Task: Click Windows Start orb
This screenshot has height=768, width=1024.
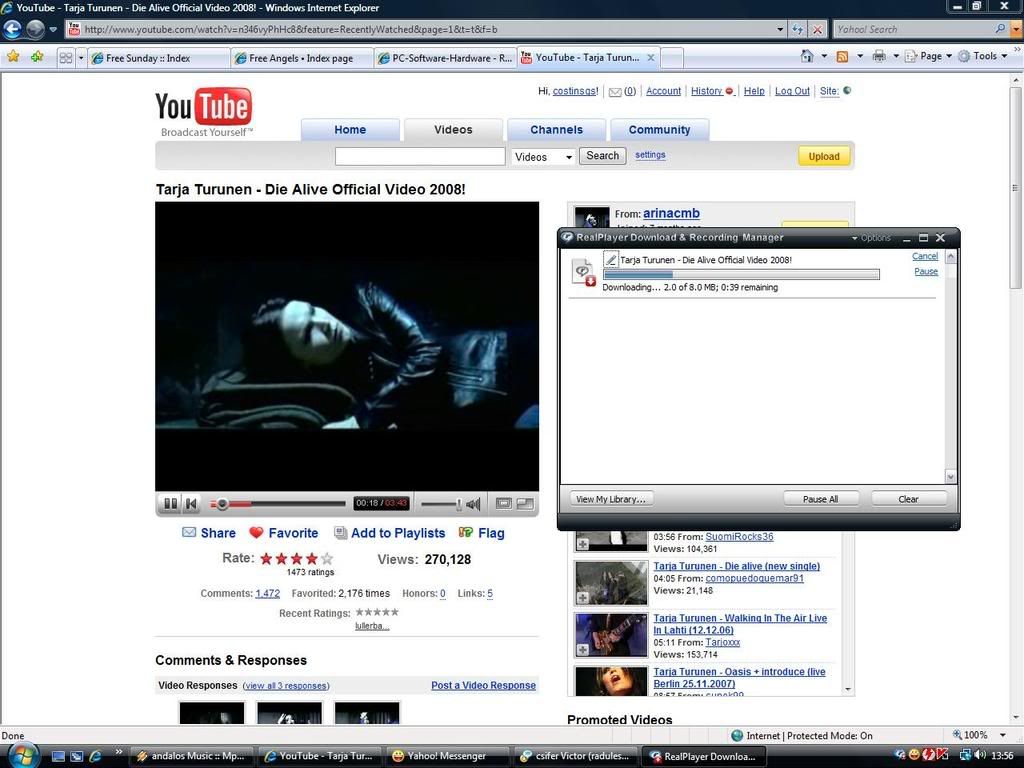Action: point(22,755)
